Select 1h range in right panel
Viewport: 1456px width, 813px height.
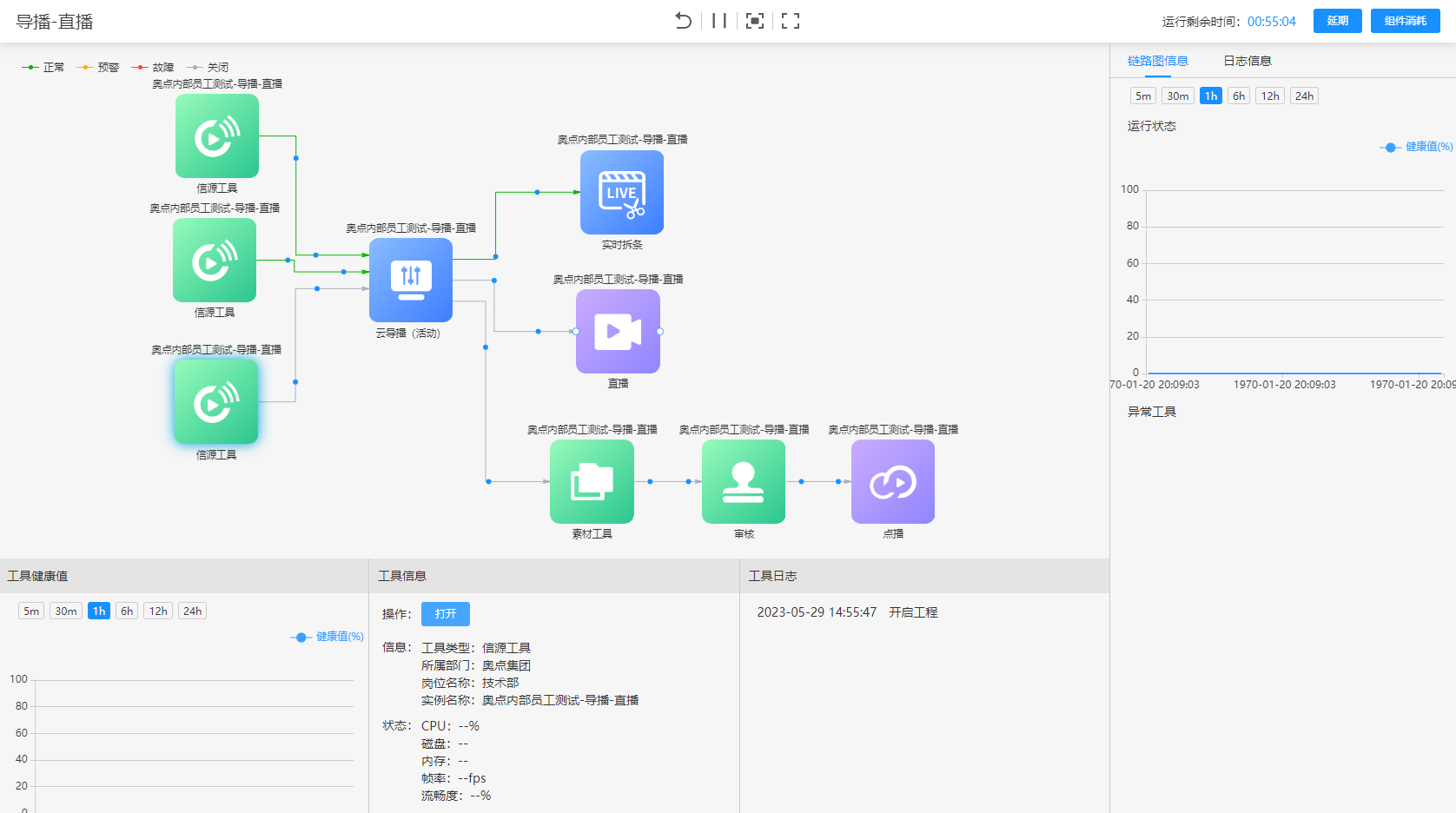[1211, 96]
